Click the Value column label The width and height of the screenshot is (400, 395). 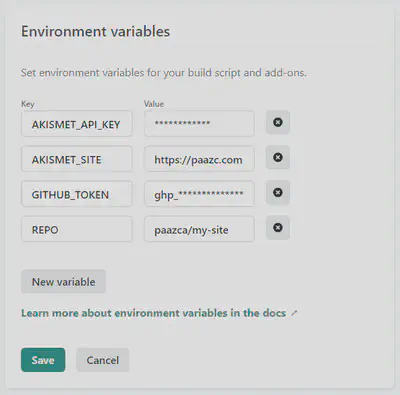(154, 104)
